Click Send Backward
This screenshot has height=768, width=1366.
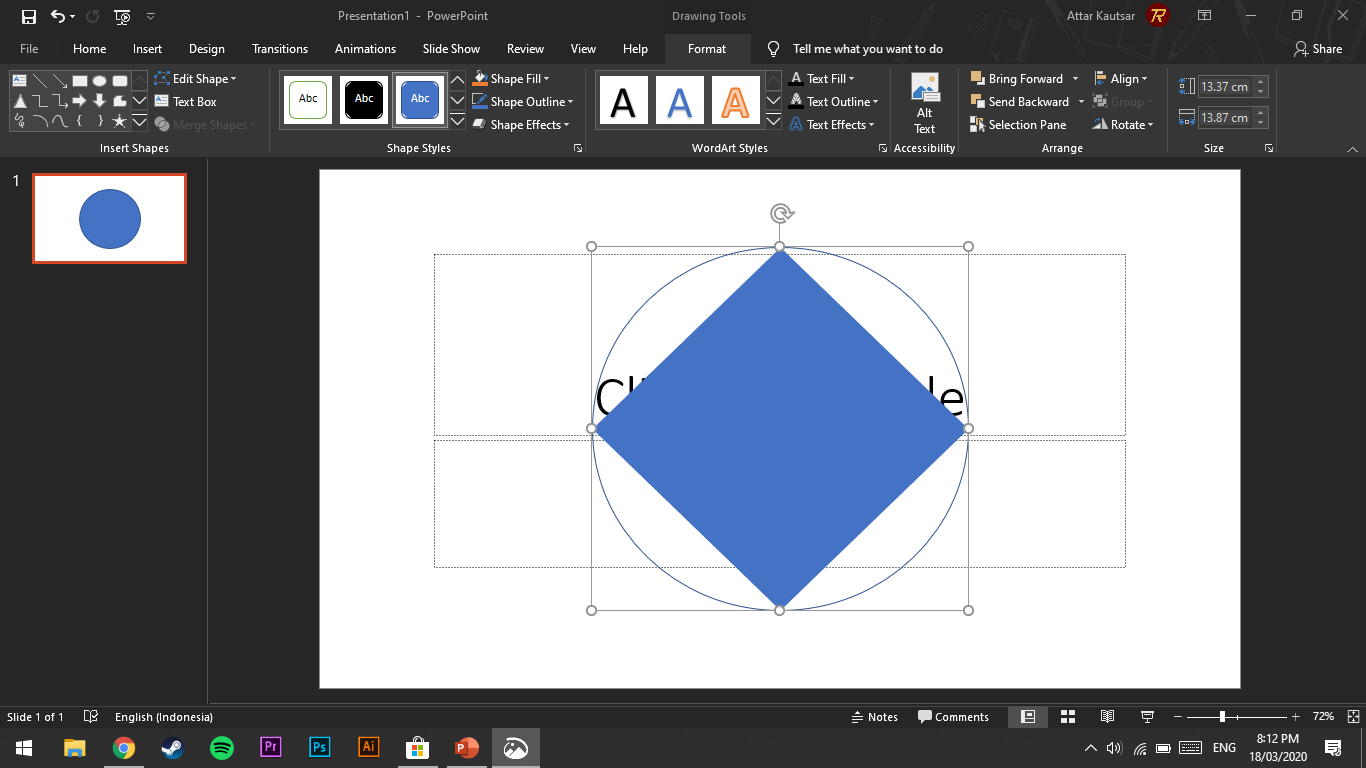tap(1019, 102)
